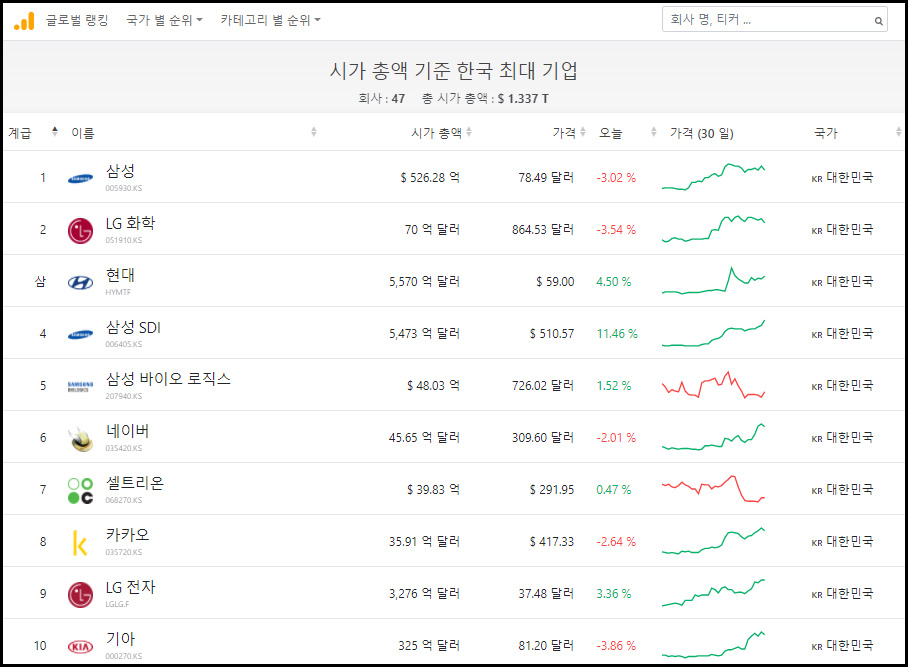Sort by the 시가 총액 column arrows
908x667 pixels.
(468, 131)
